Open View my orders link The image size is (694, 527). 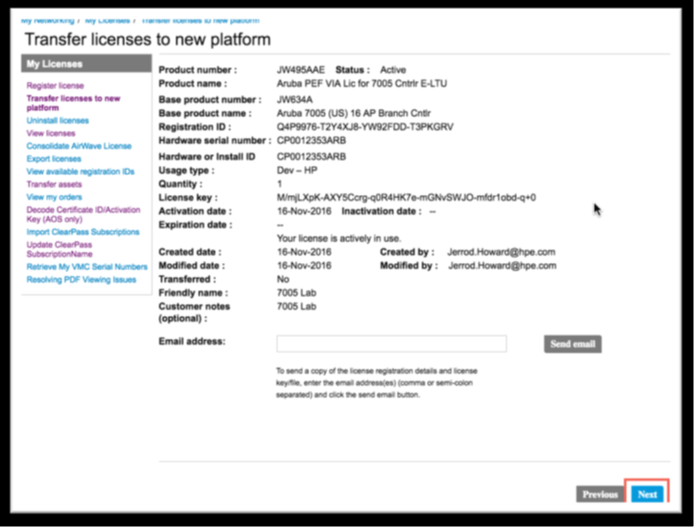pyautogui.click(x=54, y=197)
